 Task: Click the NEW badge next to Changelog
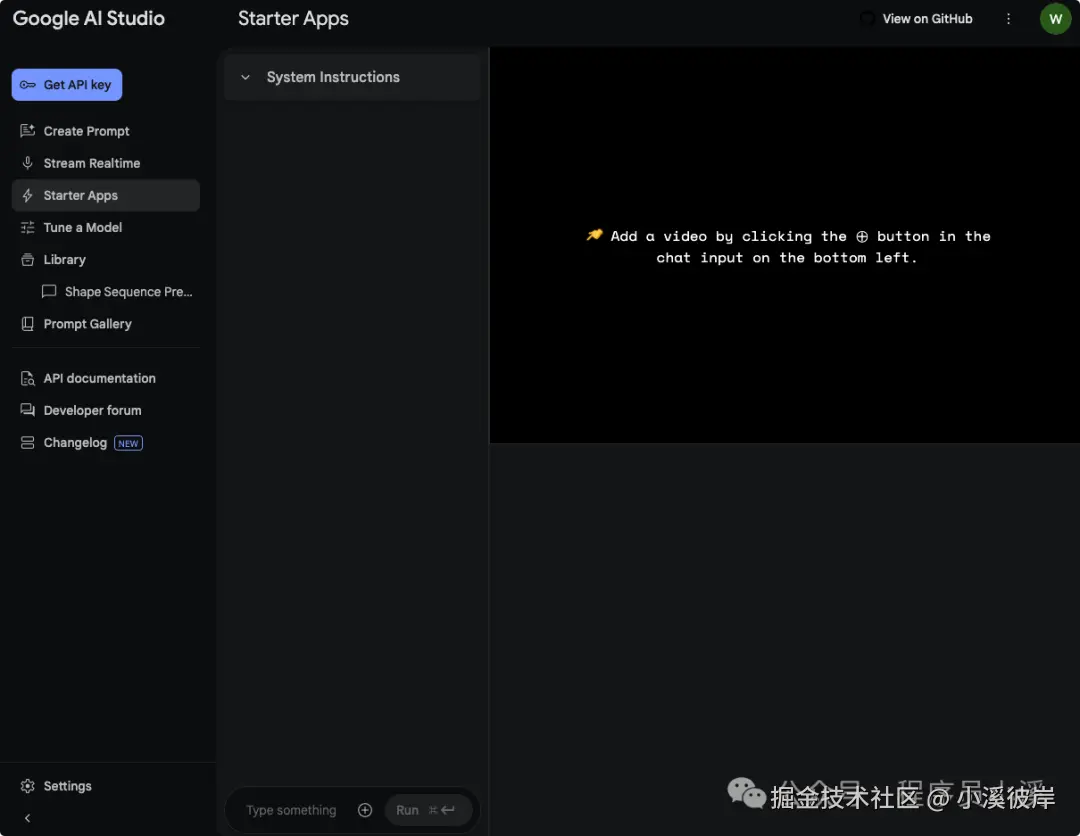click(x=128, y=443)
